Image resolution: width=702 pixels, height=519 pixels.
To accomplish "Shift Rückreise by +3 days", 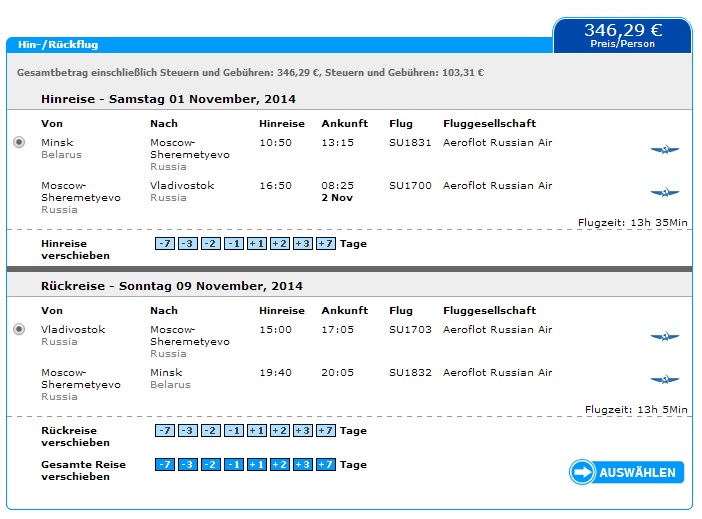I will point(303,431).
